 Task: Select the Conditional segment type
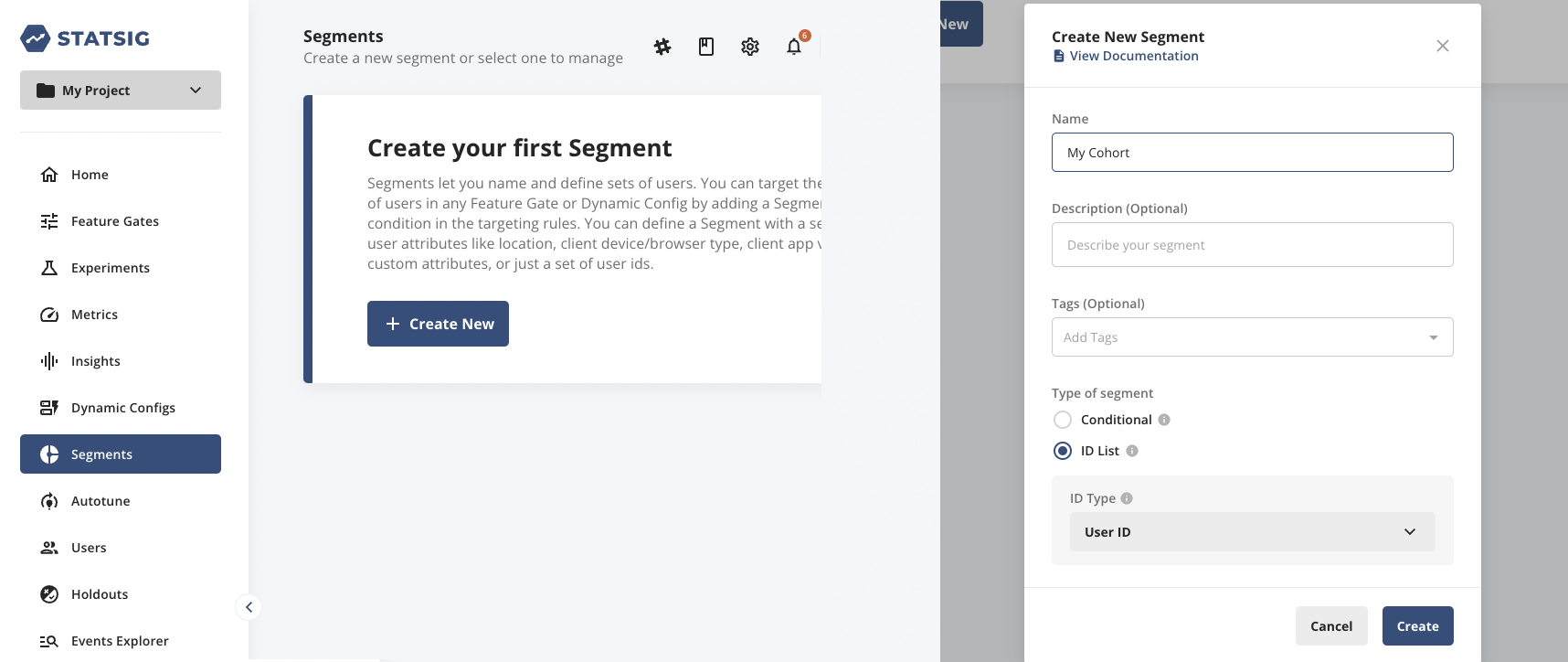(x=1063, y=420)
